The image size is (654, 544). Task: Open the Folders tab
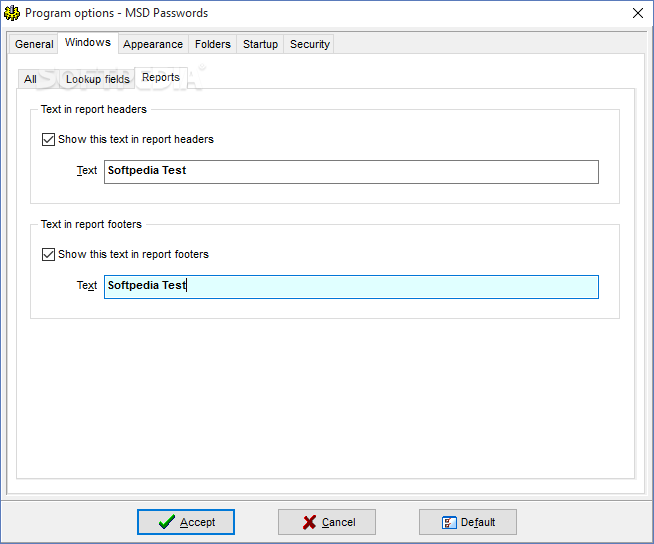point(213,44)
